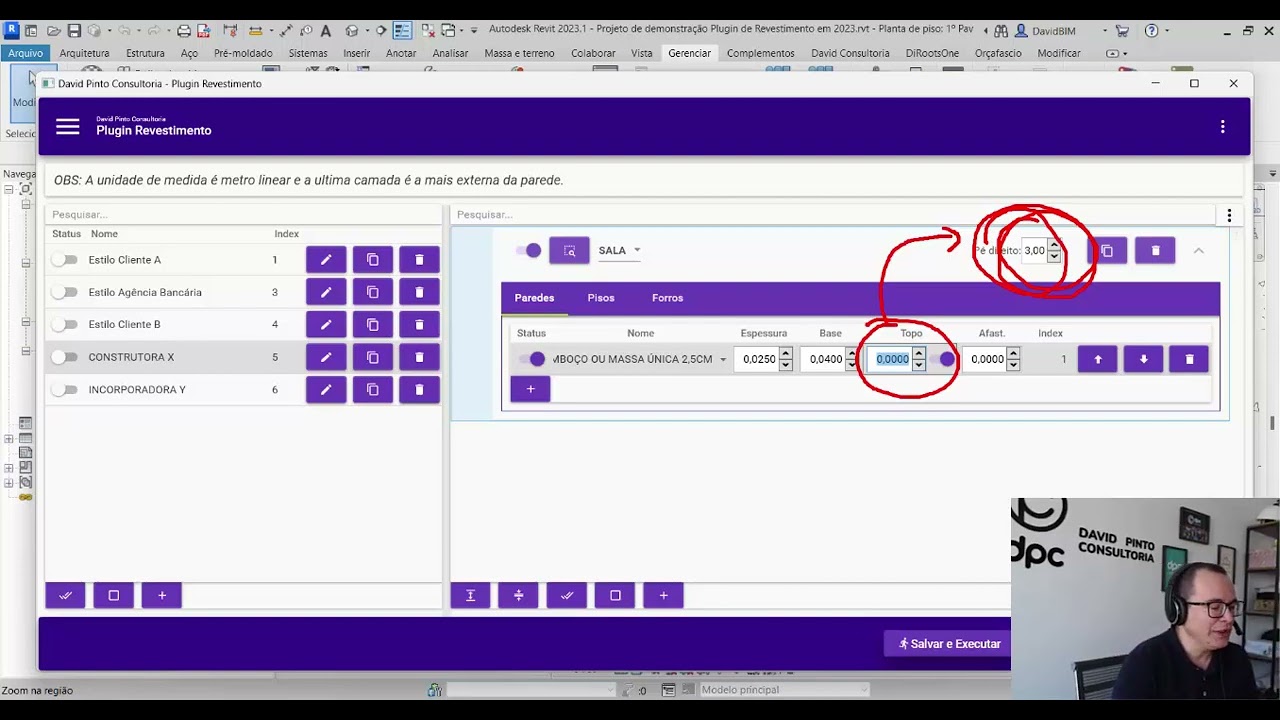Toggle the SALA room status switch
Viewport: 1280px width, 720px height.
point(529,251)
